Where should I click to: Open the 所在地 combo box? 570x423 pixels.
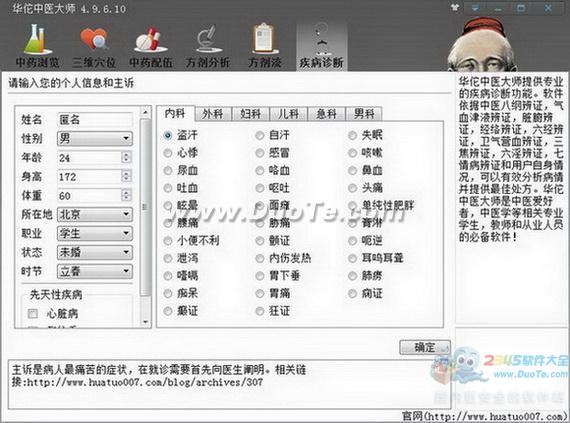coord(95,214)
